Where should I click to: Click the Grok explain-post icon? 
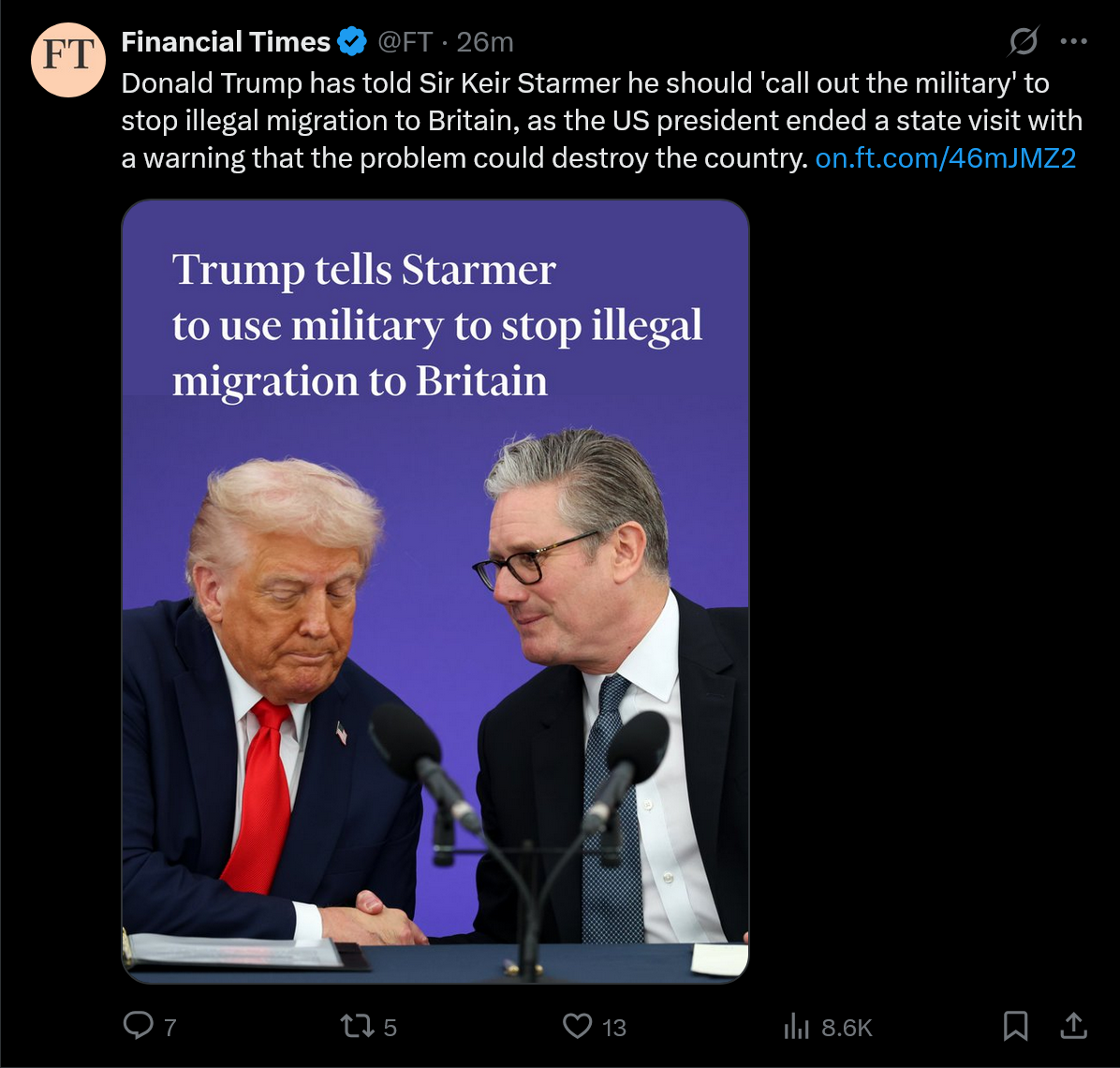click(x=1024, y=41)
